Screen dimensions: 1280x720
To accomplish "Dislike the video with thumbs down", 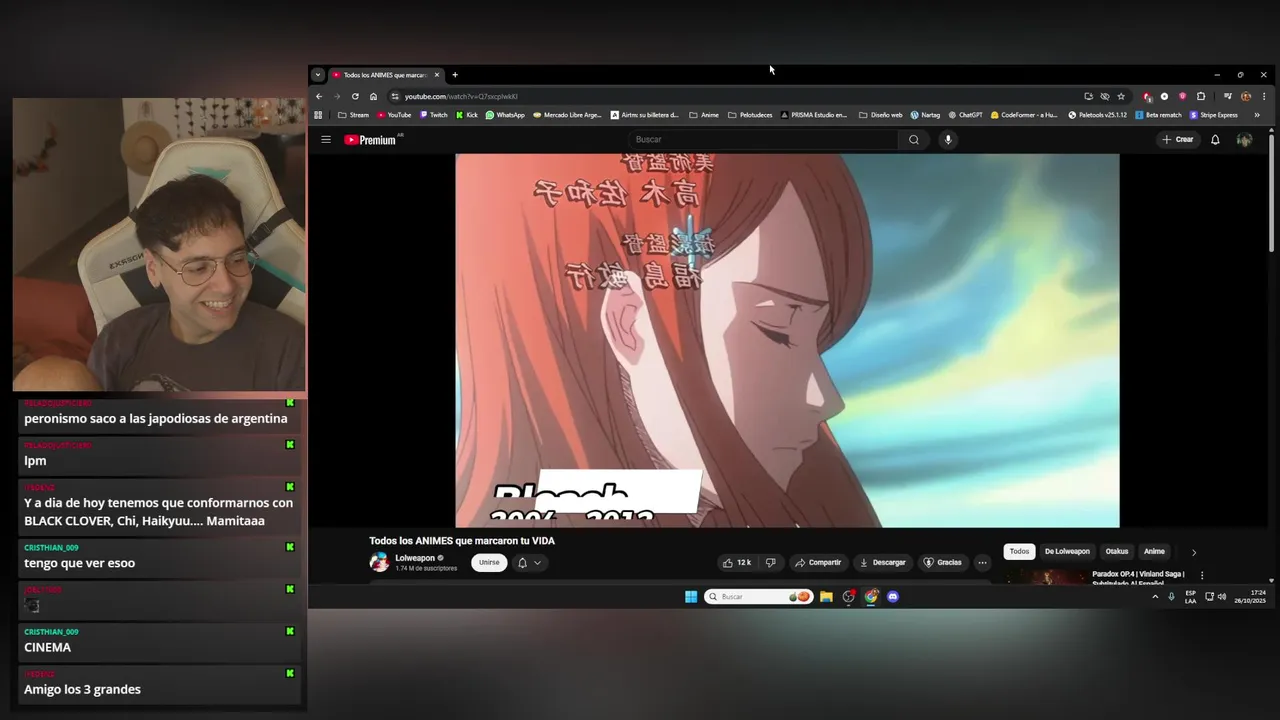I will 770,563.
